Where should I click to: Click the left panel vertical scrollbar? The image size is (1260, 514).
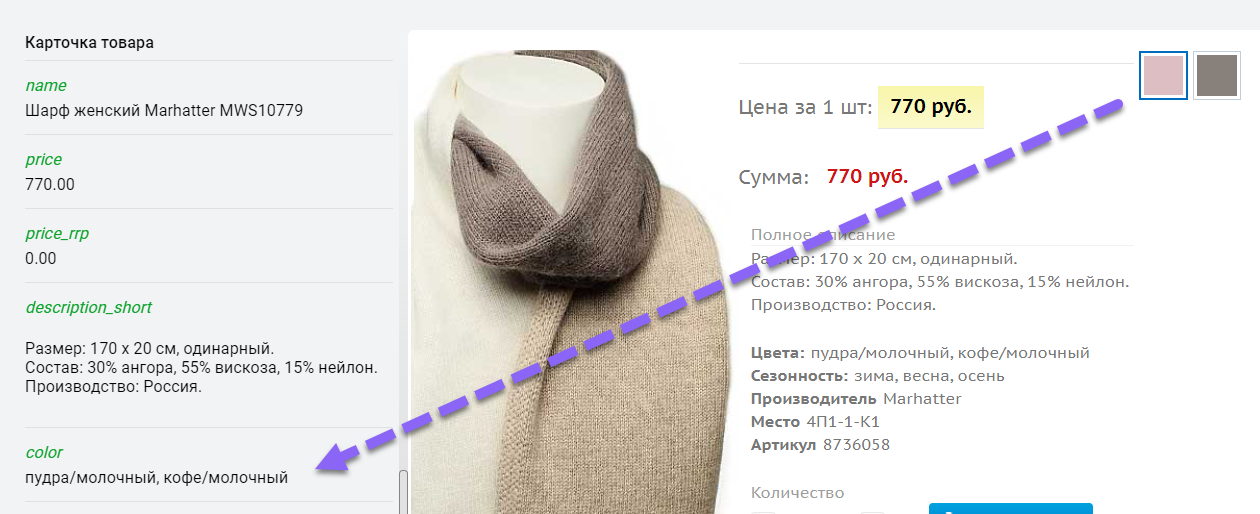403,491
